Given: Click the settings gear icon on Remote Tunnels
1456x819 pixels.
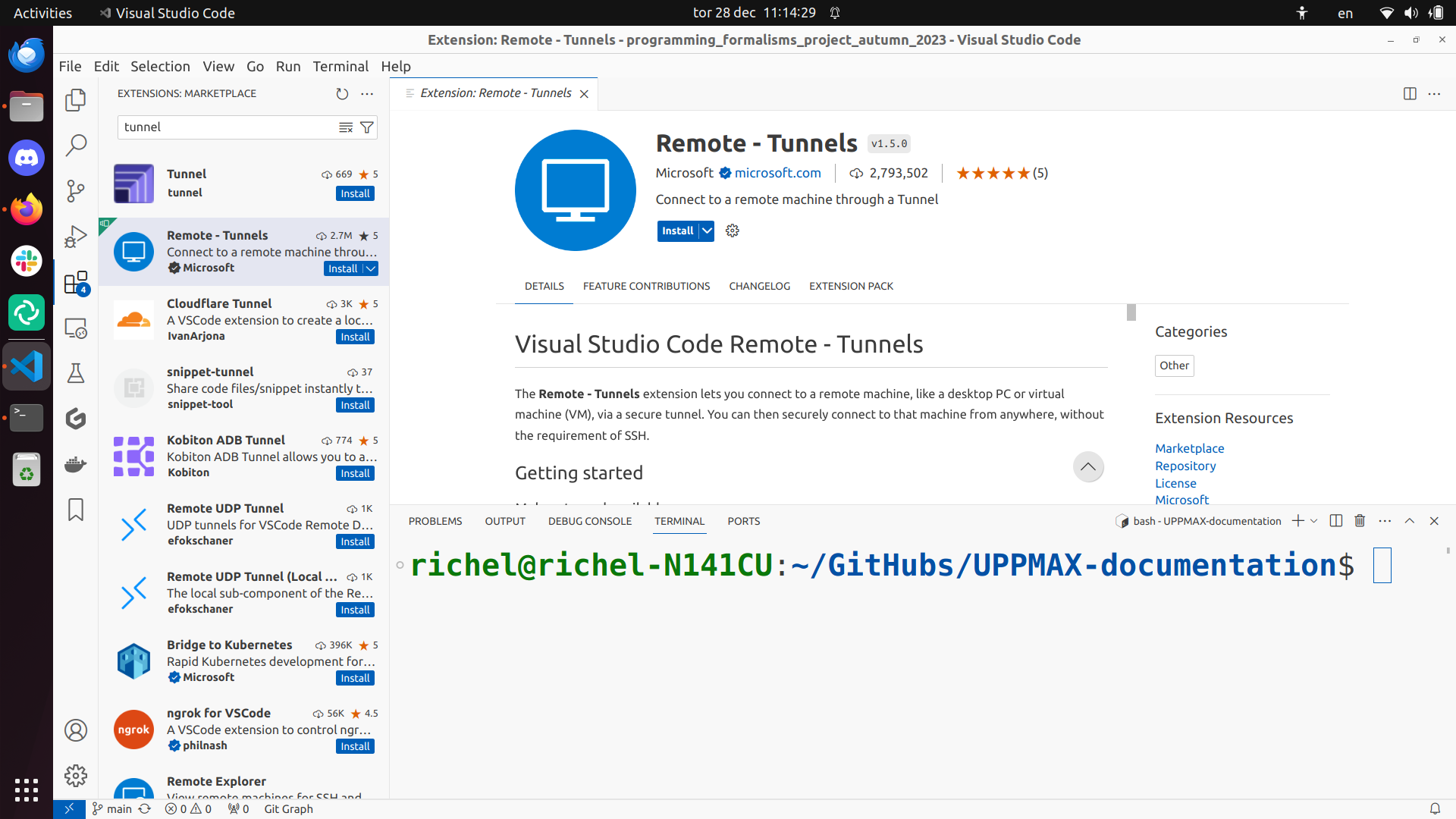Looking at the screenshot, I should [733, 230].
